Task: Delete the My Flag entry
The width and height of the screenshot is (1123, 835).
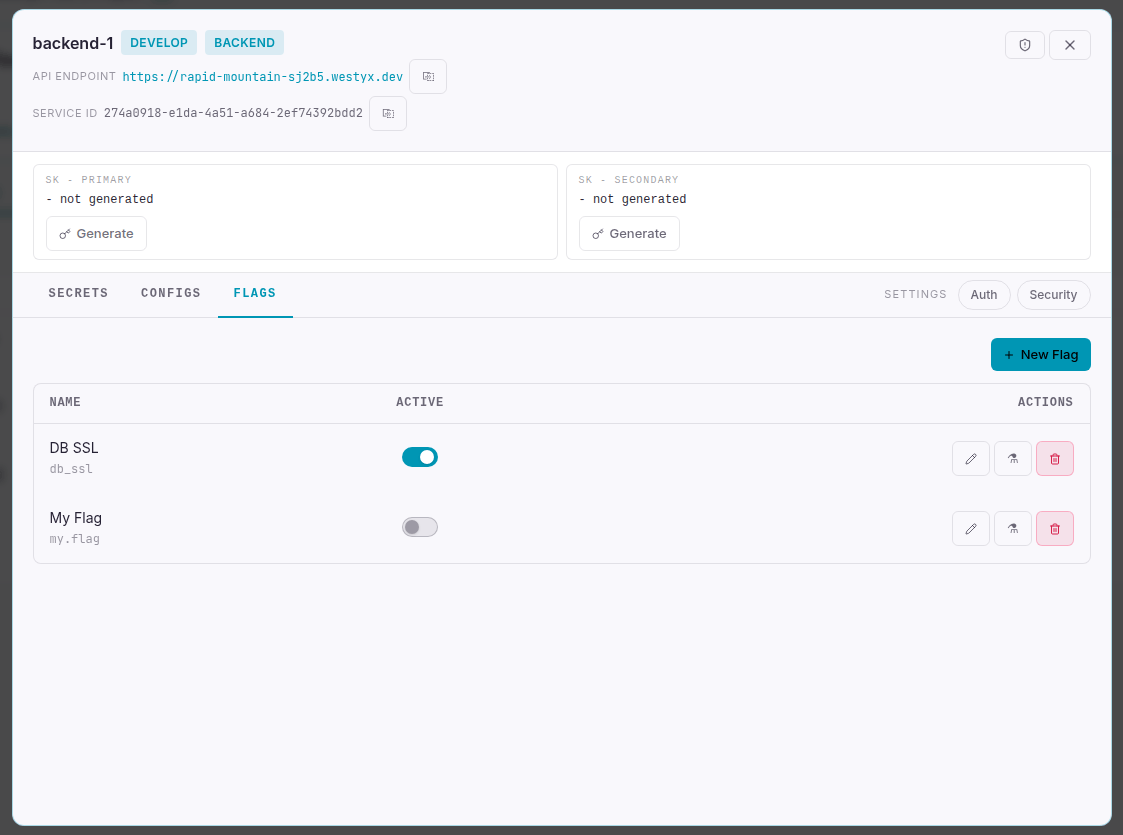Action: click(x=1054, y=529)
